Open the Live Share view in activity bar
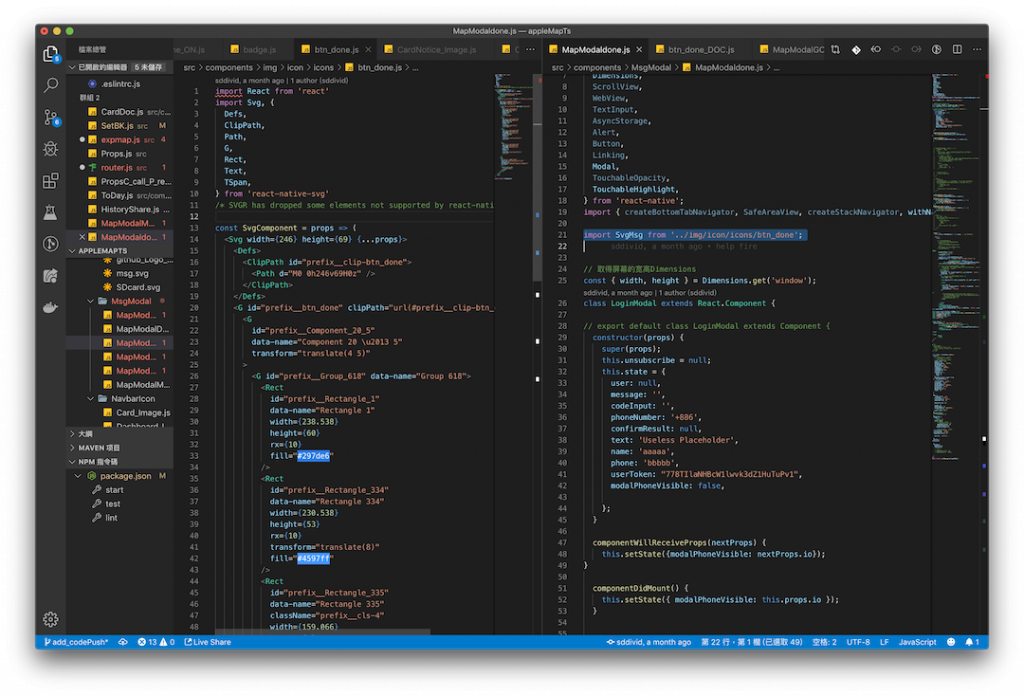Screen dimensions: 1024x696 point(50,276)
